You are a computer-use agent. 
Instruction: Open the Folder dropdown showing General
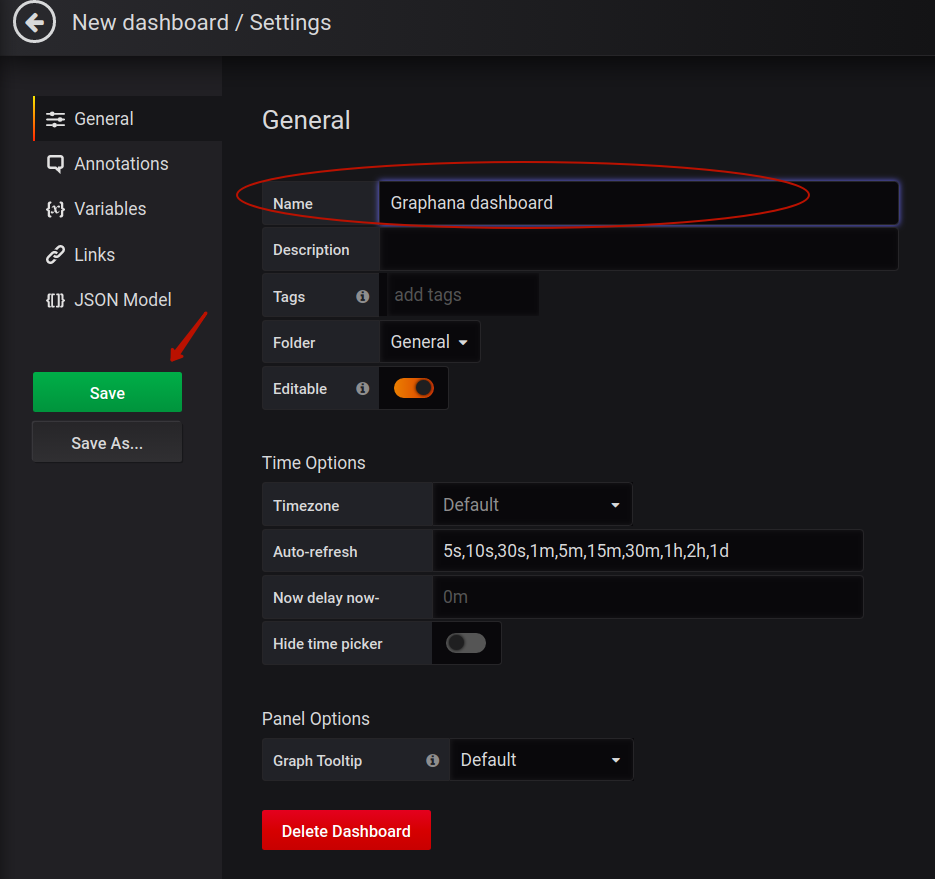click(x=429, y=342)
